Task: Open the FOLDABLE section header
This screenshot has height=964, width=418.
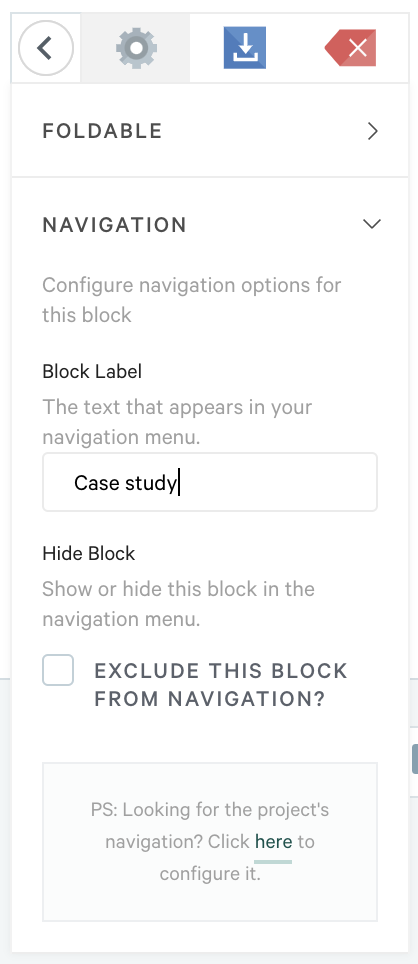Action: [x=210, y=131]
